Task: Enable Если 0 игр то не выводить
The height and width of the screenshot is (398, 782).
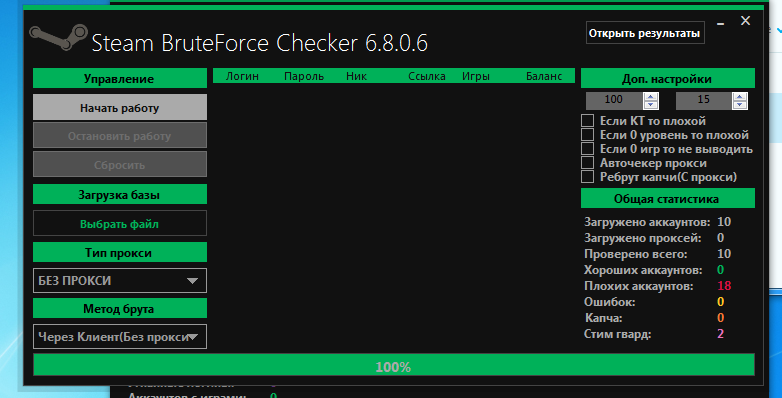Action: click(x=587, y=149)
